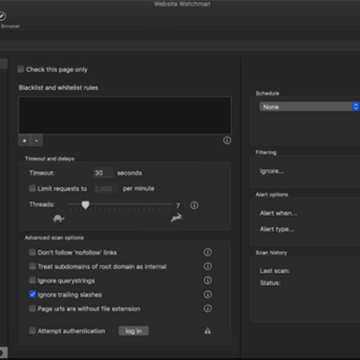Screen dimensions: 360x360
Task: Click the Status: label
Action: coord(270,283)
